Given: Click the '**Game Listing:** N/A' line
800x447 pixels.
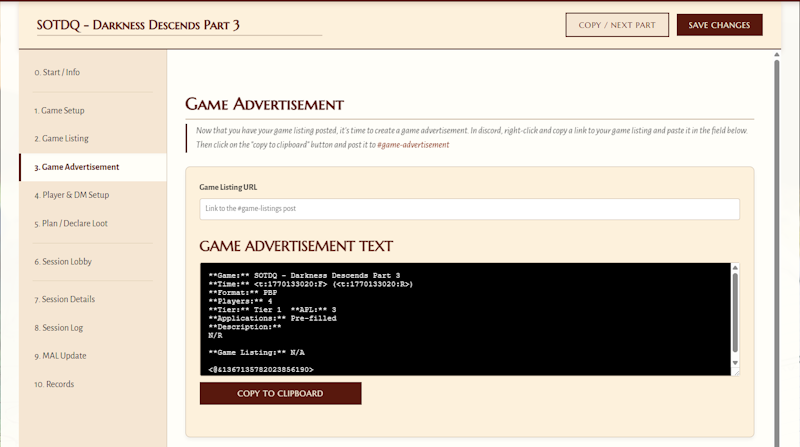Looking at the screenshot, I should coord(256,353).
